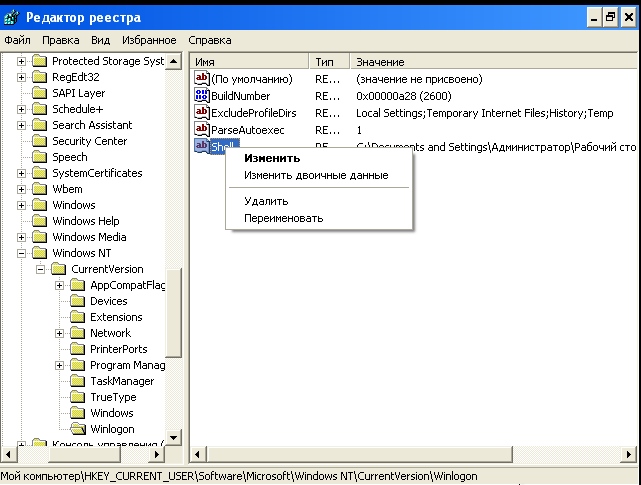The height and width of the screenshot is (485, 641).
Task: Select the open Winlogon folder icon
Action: [x=78, y=429]
